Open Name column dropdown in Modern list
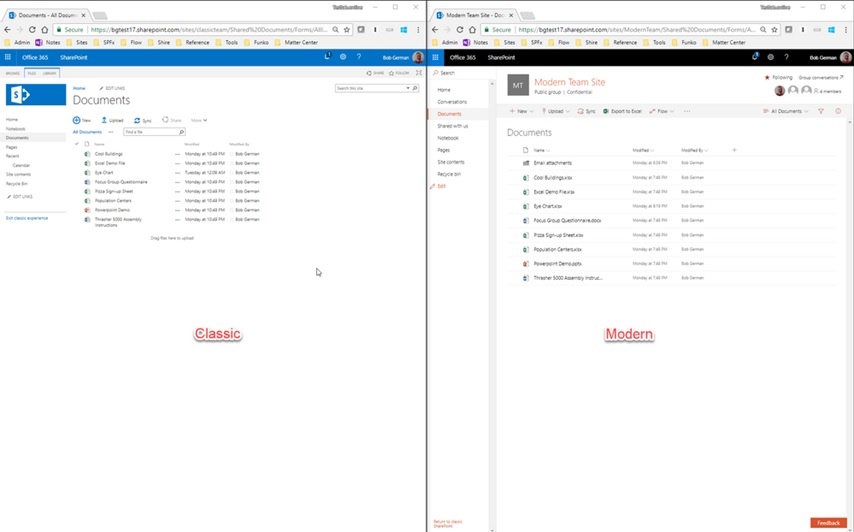Viewport: 854px width, 532px height. 542,150
